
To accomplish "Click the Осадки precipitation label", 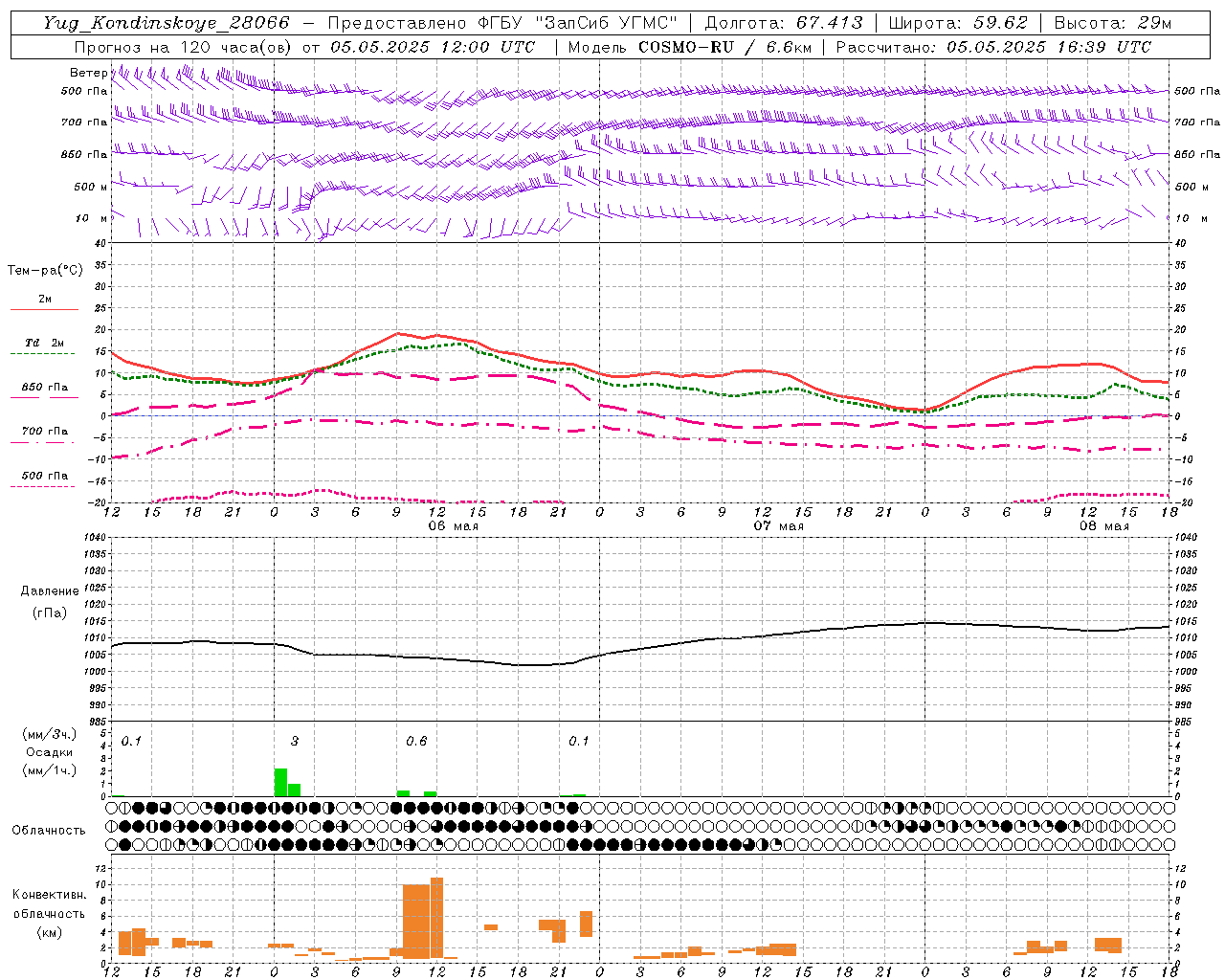I will tap(50, 752).
